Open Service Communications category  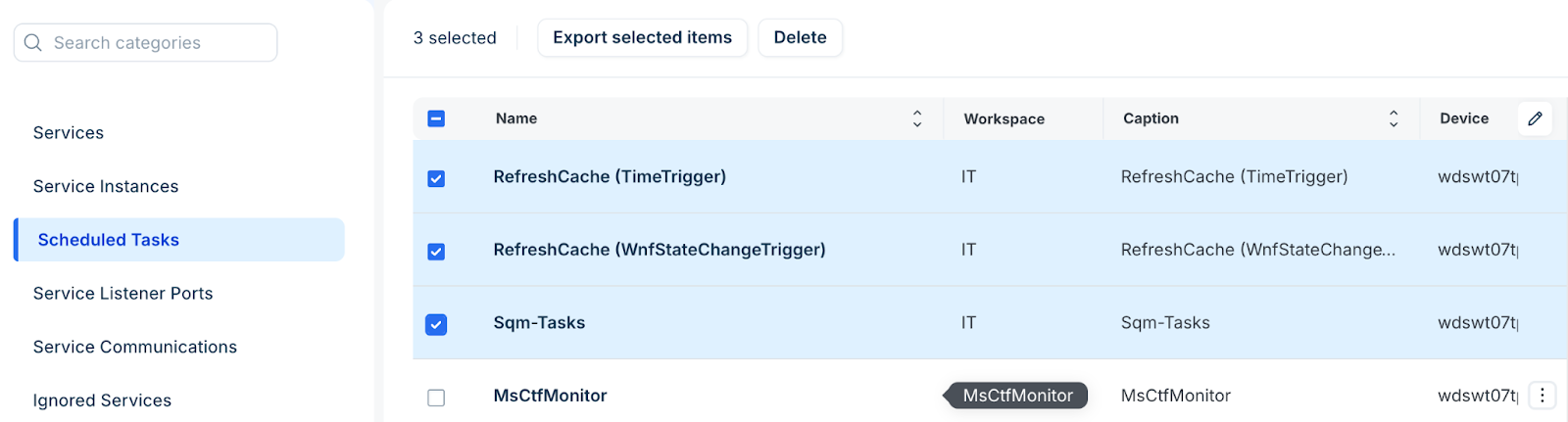tap(135, 347)
